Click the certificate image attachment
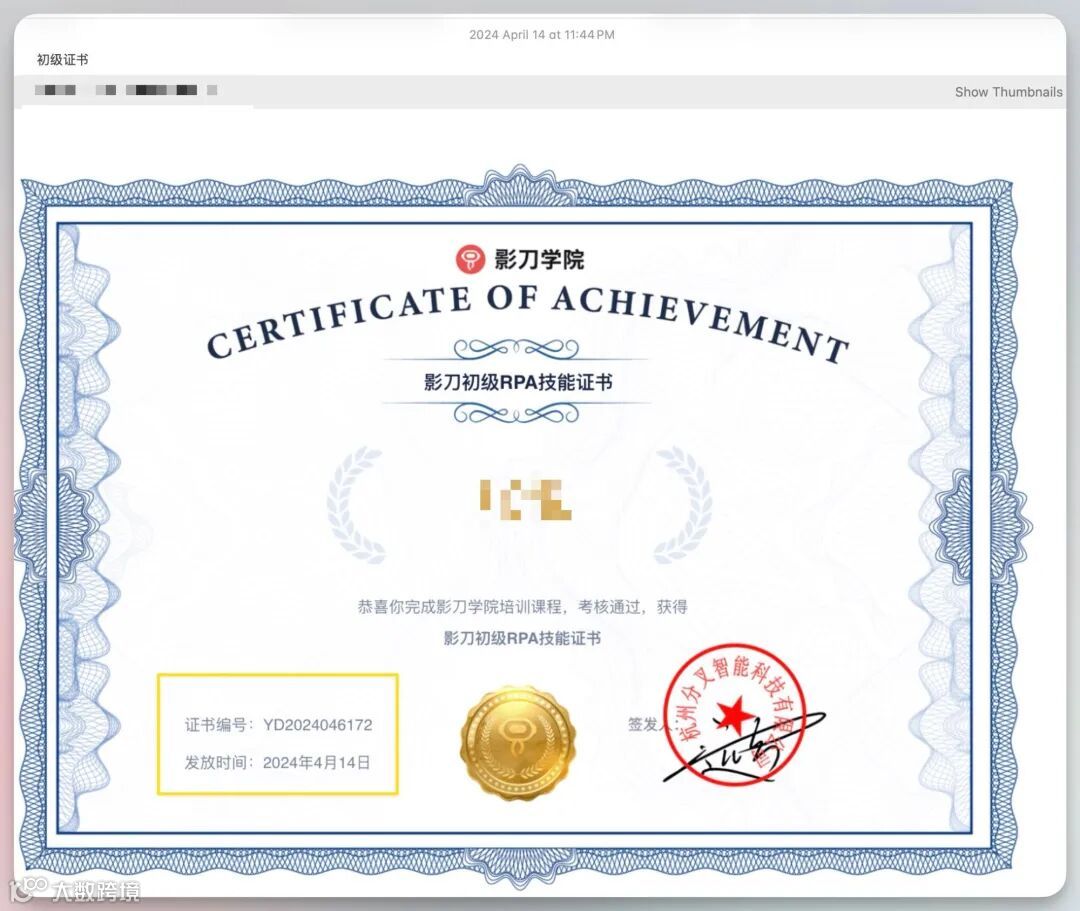 click(x=522, y=527)
